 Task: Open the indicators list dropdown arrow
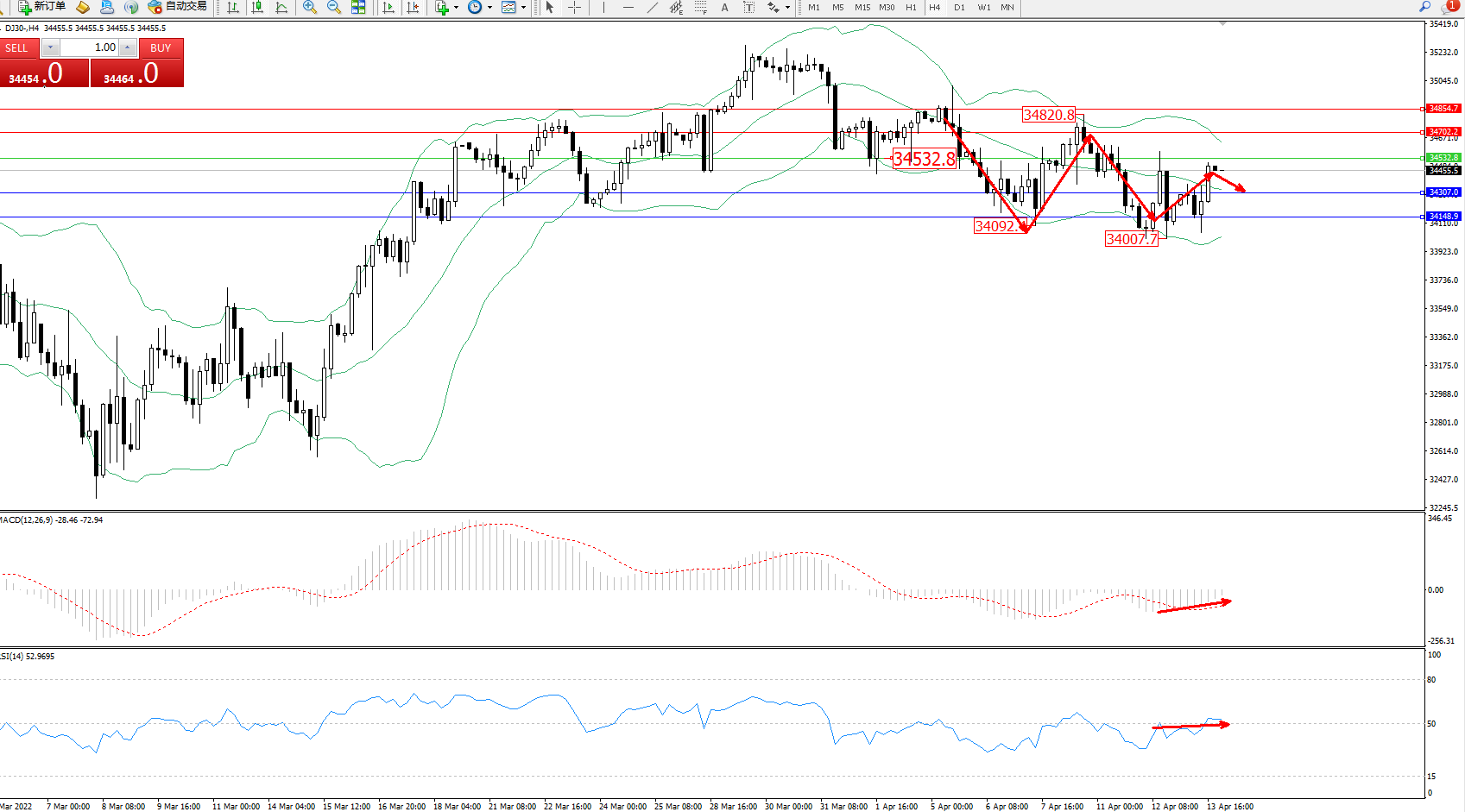pyautogui.click(x=456, y=8)
